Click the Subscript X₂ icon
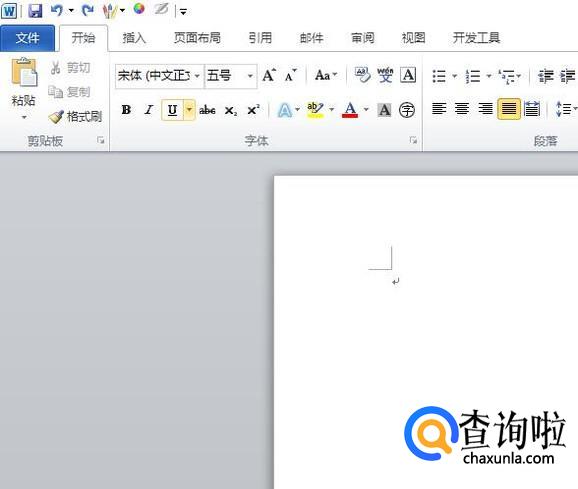578x489 pixels. (x=231, y=110)
